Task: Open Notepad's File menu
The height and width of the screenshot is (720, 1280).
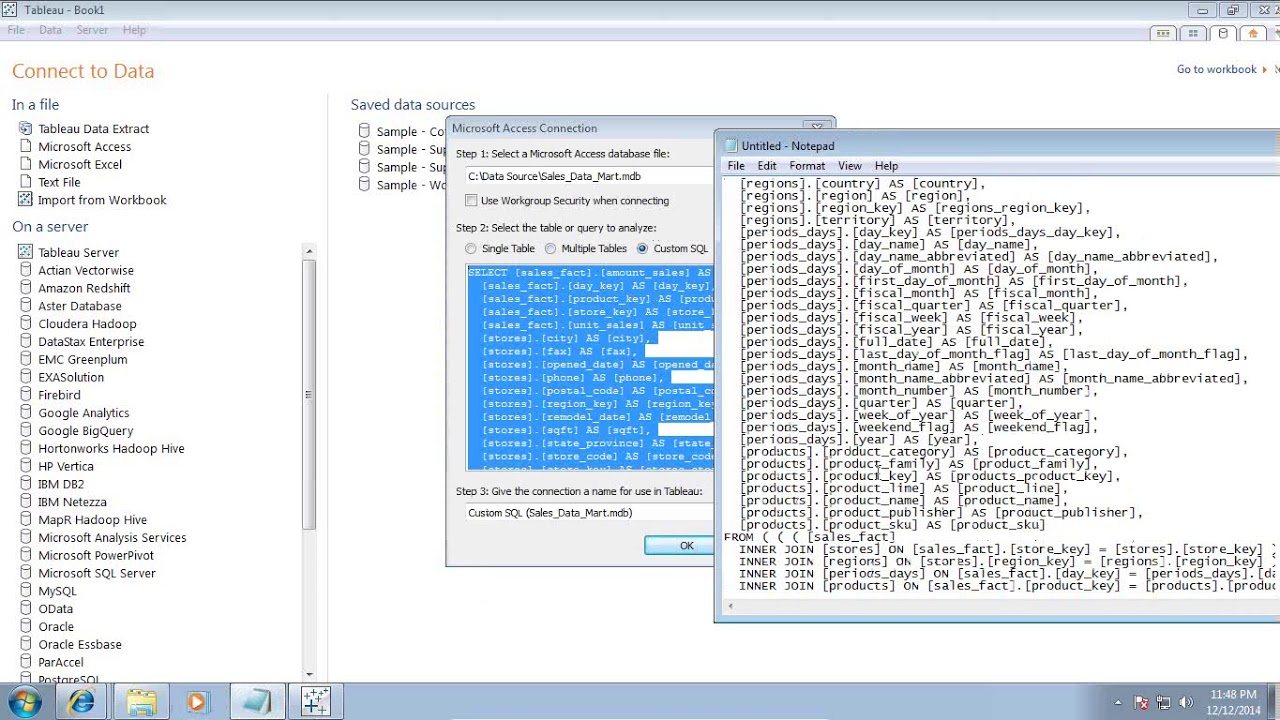Action: 736,166
